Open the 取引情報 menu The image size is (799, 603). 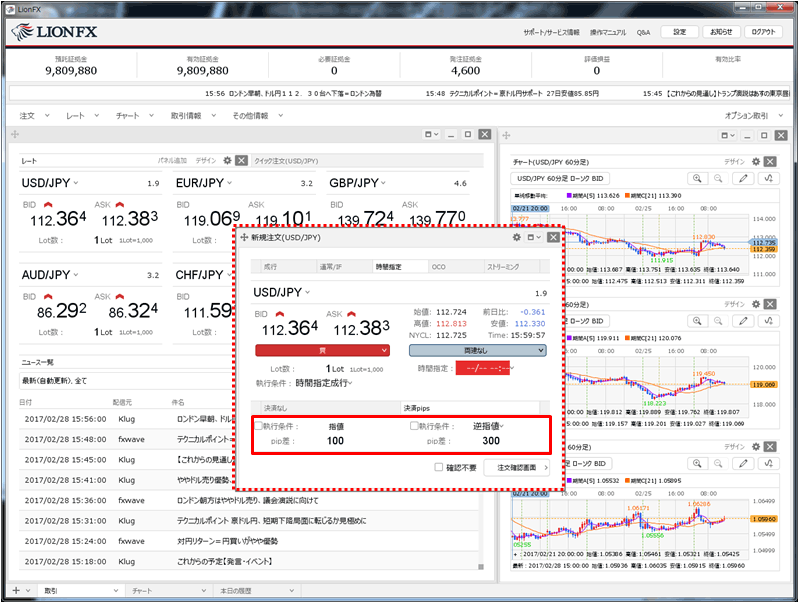tap(193, 116)
